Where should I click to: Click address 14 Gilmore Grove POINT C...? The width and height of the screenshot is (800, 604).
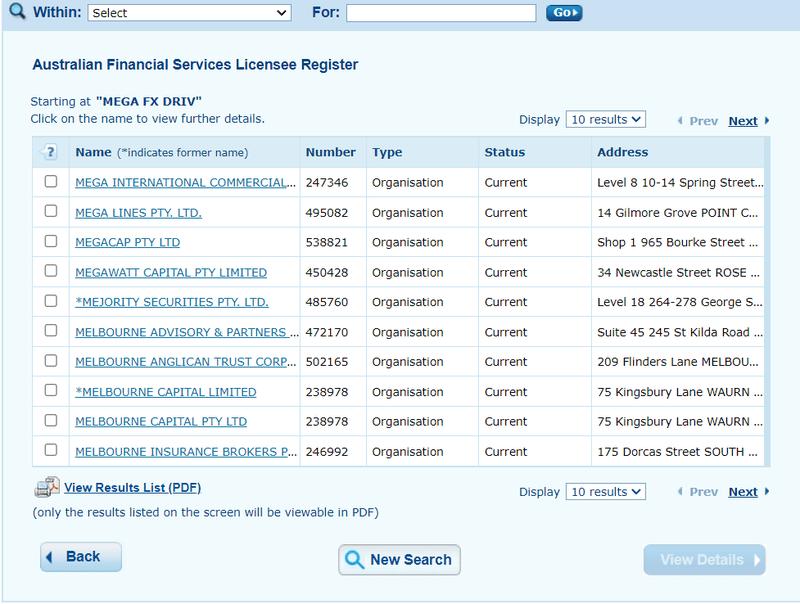tap(678, 213)
